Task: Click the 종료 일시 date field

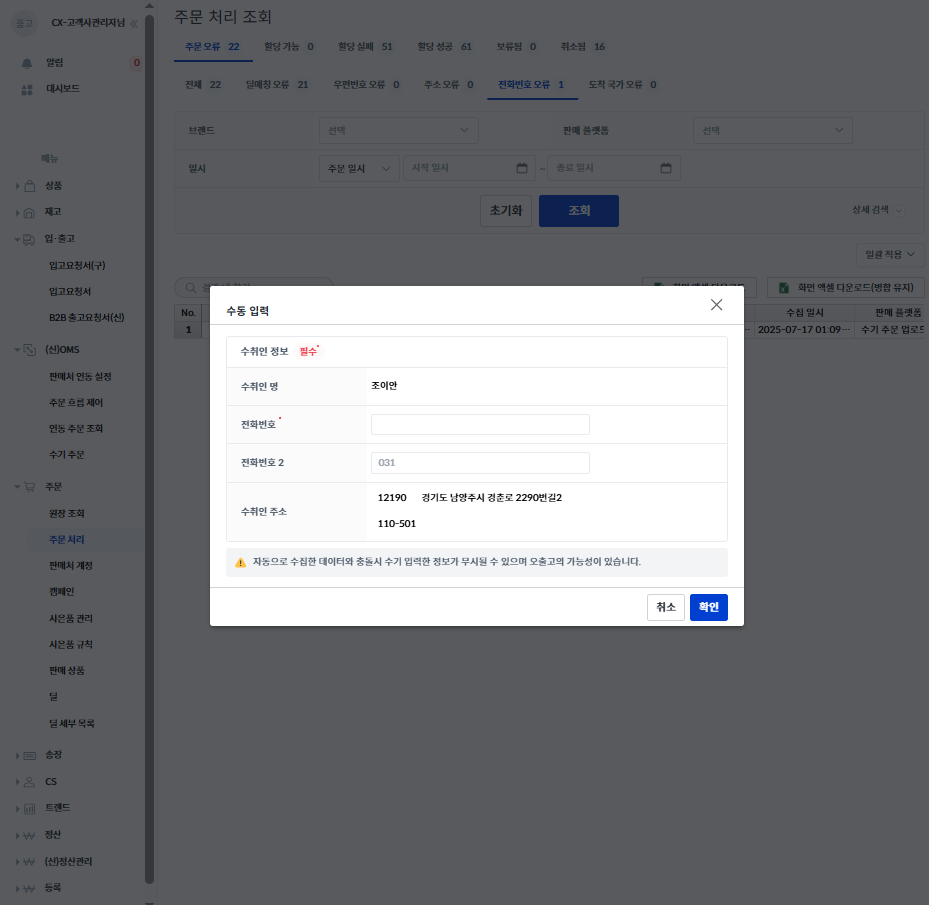Action: 614,168
